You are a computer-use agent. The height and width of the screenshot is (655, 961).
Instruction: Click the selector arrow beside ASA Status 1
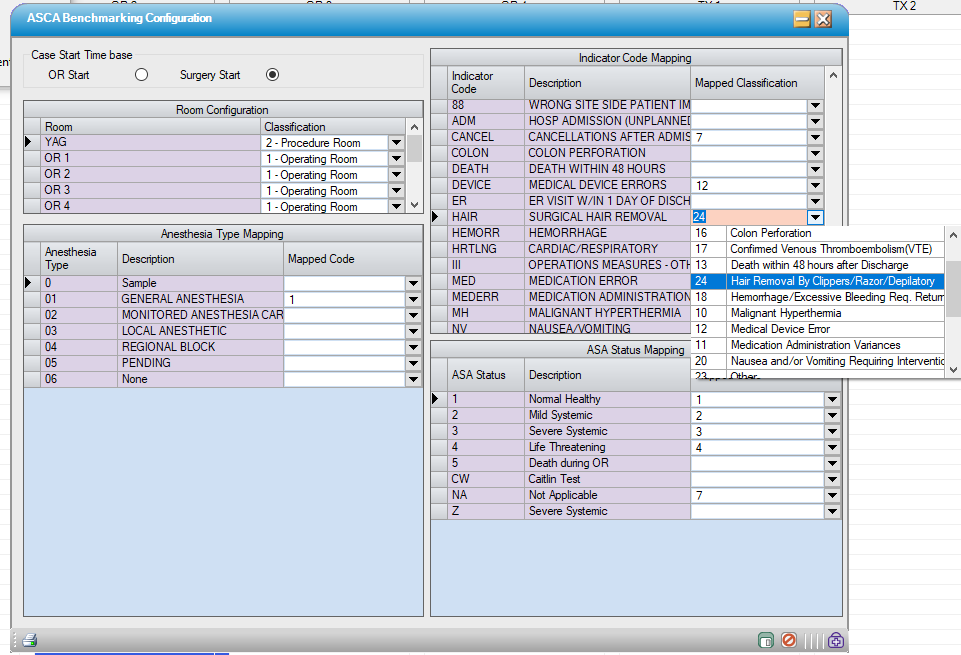[437, 398]
